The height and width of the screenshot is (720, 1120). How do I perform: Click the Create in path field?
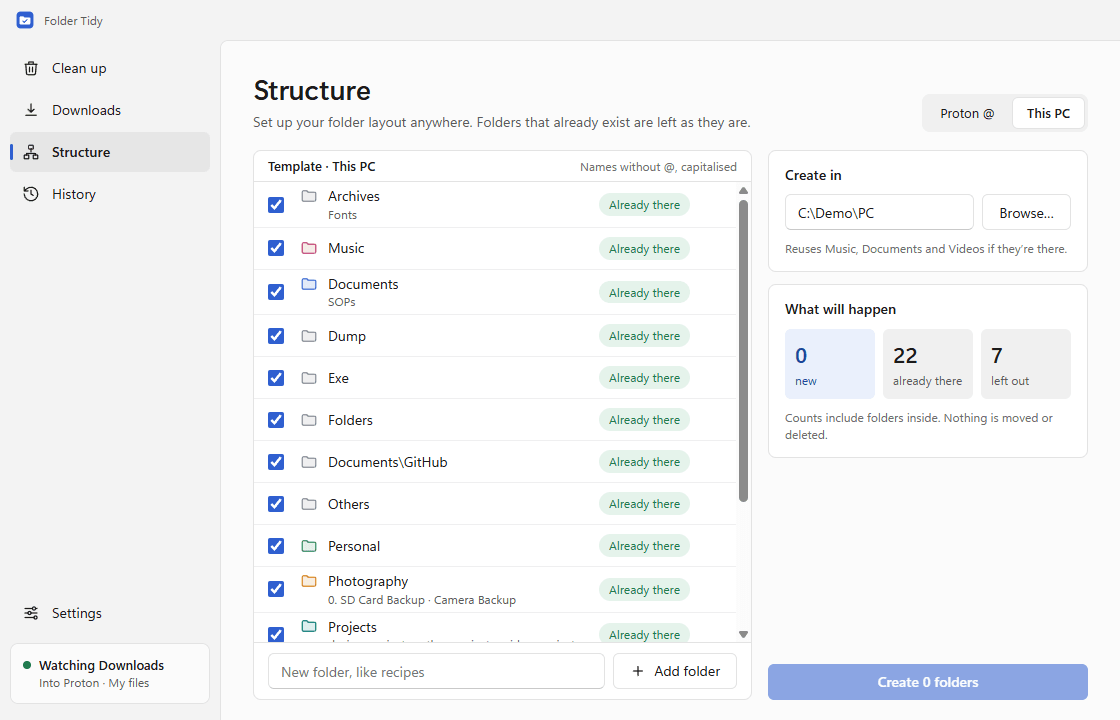pyautogui.click(x=879, y=213)
